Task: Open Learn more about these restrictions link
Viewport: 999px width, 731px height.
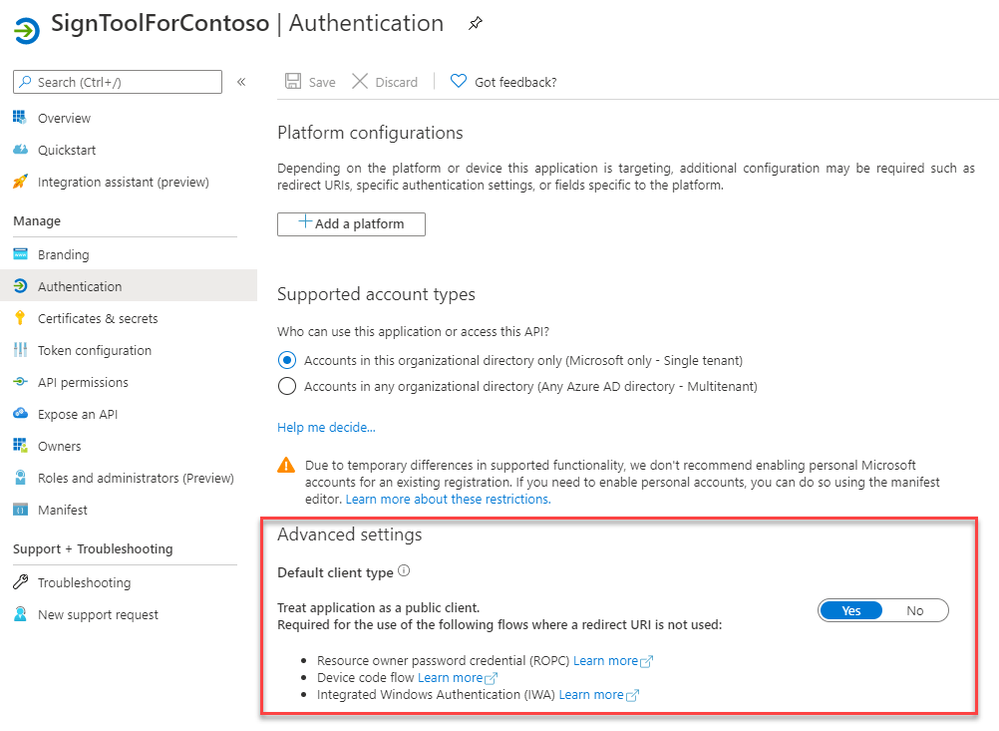Action: pos(448,499)
